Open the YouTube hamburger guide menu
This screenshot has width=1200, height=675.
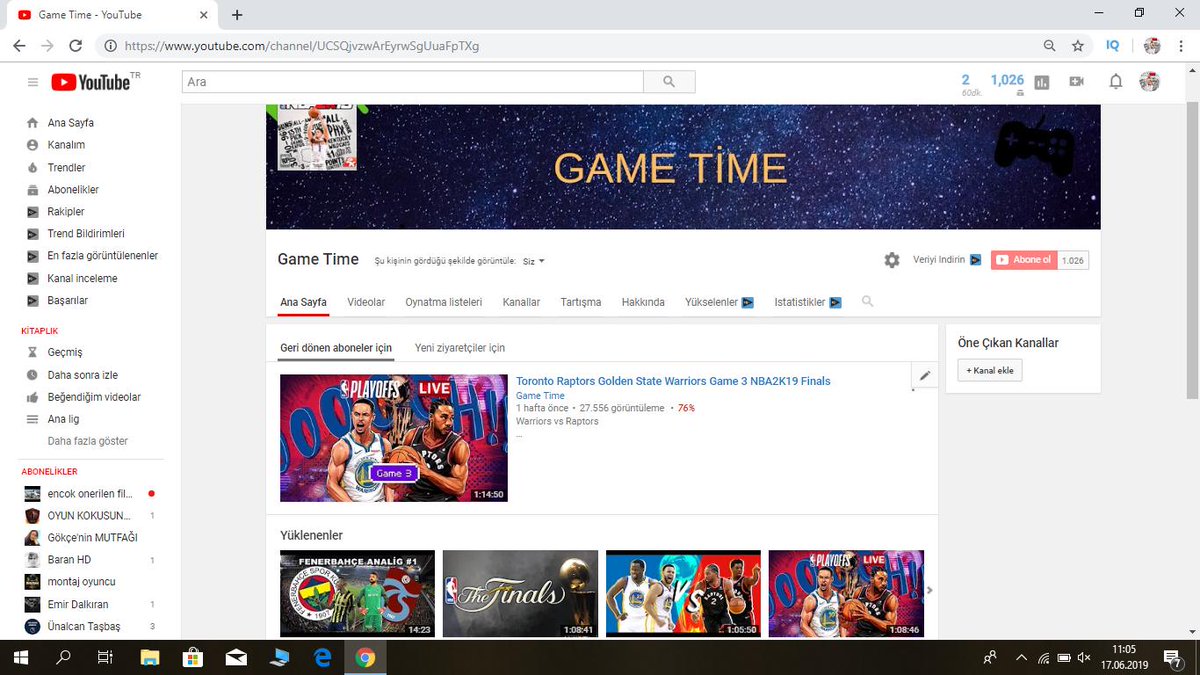tap(32, 82)
